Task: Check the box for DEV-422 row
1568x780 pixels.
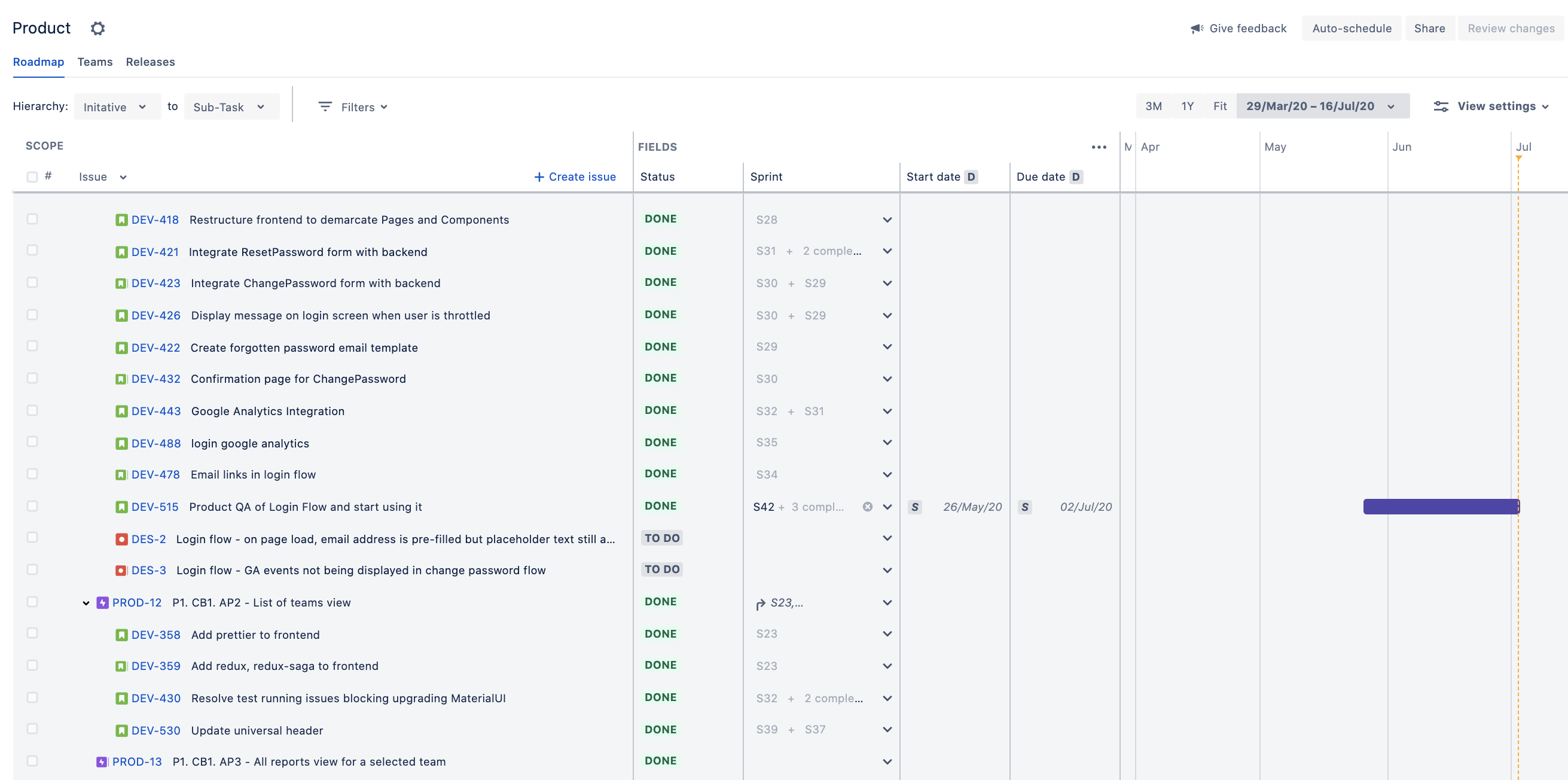Action: pyautogui.click(x=32, y=346)
